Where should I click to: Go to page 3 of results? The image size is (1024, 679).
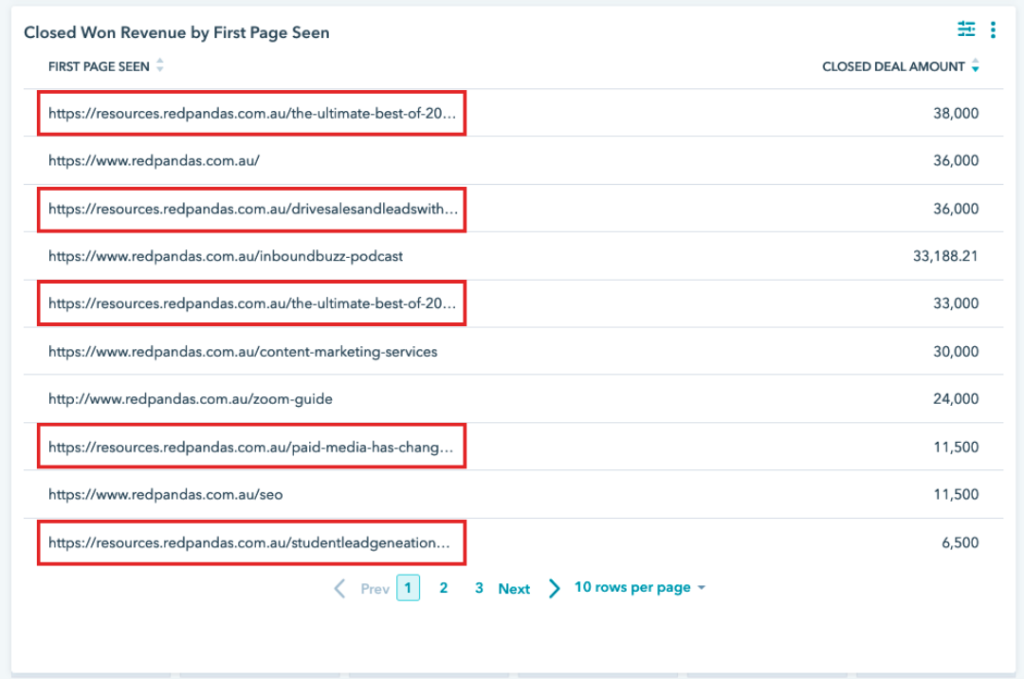pos(478,588)
